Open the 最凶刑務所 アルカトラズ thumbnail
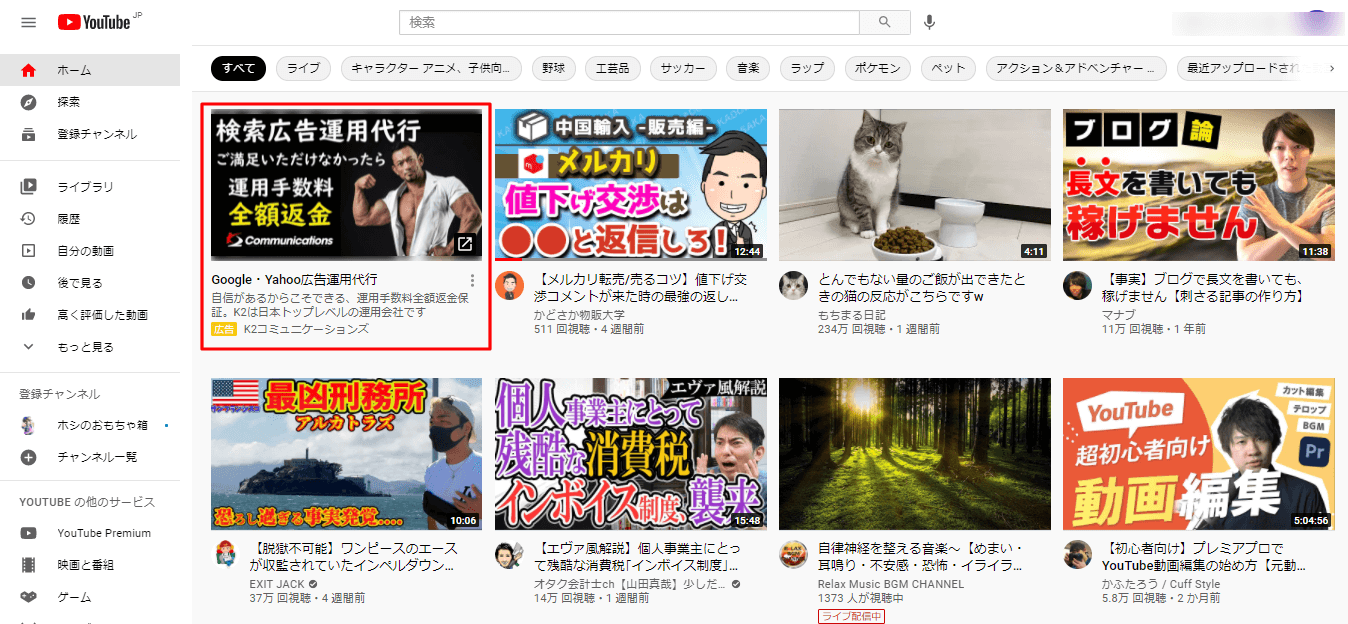This screenshot has width=1348, height=624. [x=346, y=454]
